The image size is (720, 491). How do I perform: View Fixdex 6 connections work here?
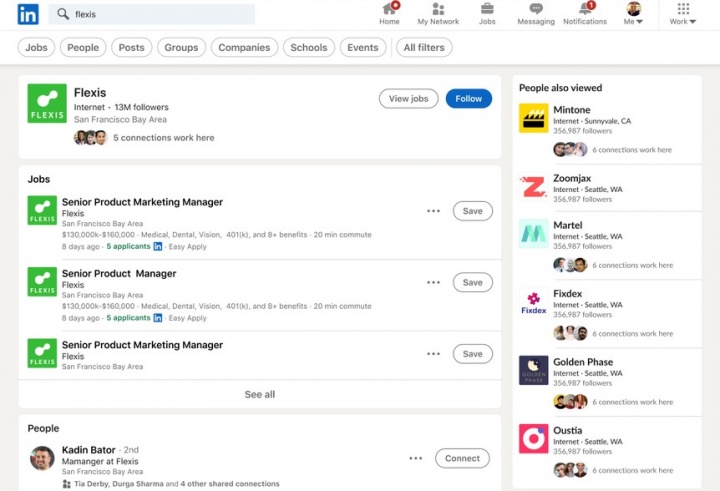click(x=632, y=334)
